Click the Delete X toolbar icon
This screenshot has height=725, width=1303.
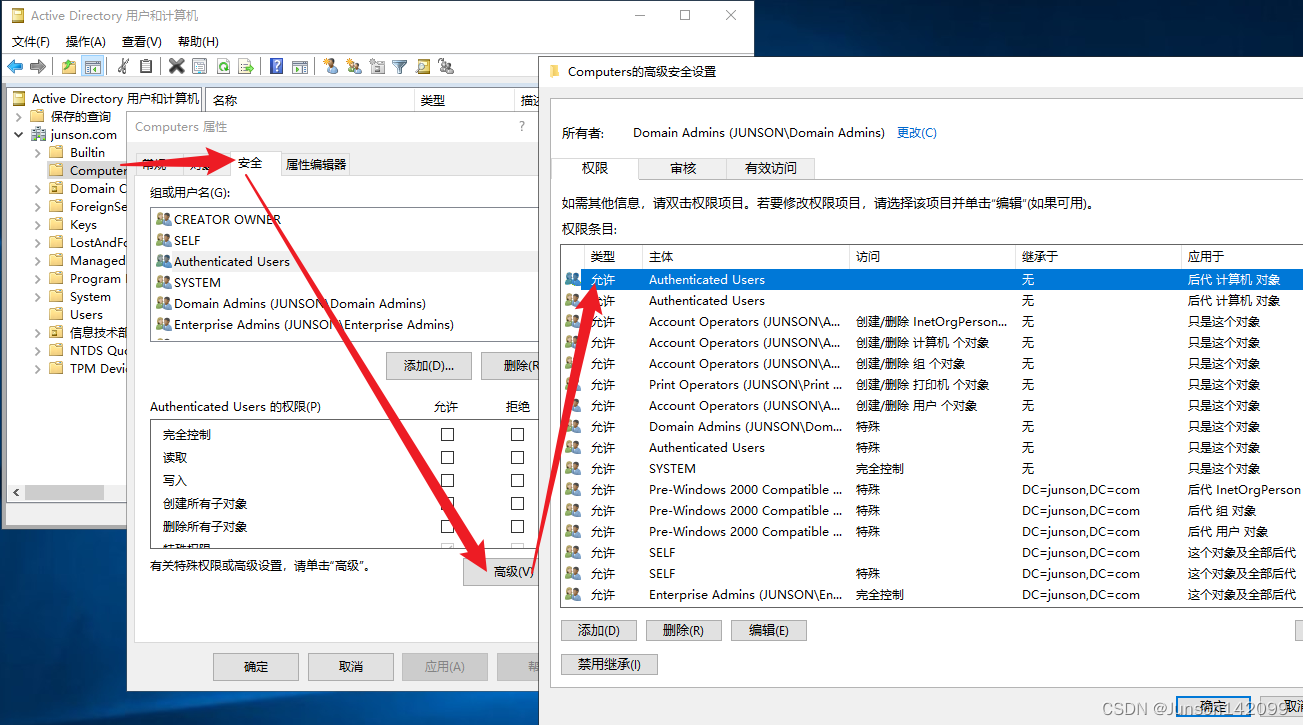click(x=177, y=66)
